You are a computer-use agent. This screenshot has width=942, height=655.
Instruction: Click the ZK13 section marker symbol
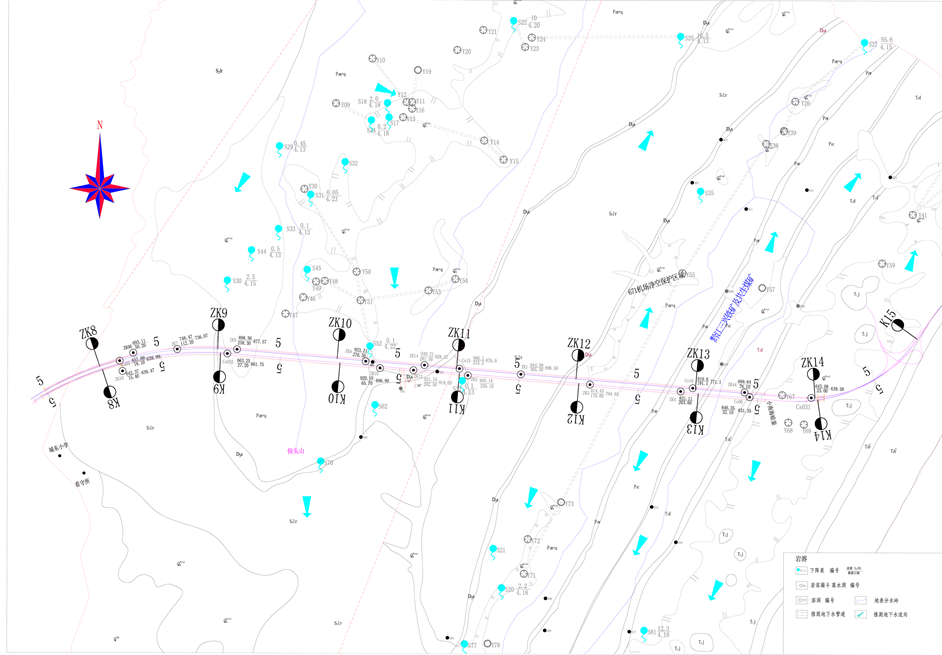tap(697, 365)
